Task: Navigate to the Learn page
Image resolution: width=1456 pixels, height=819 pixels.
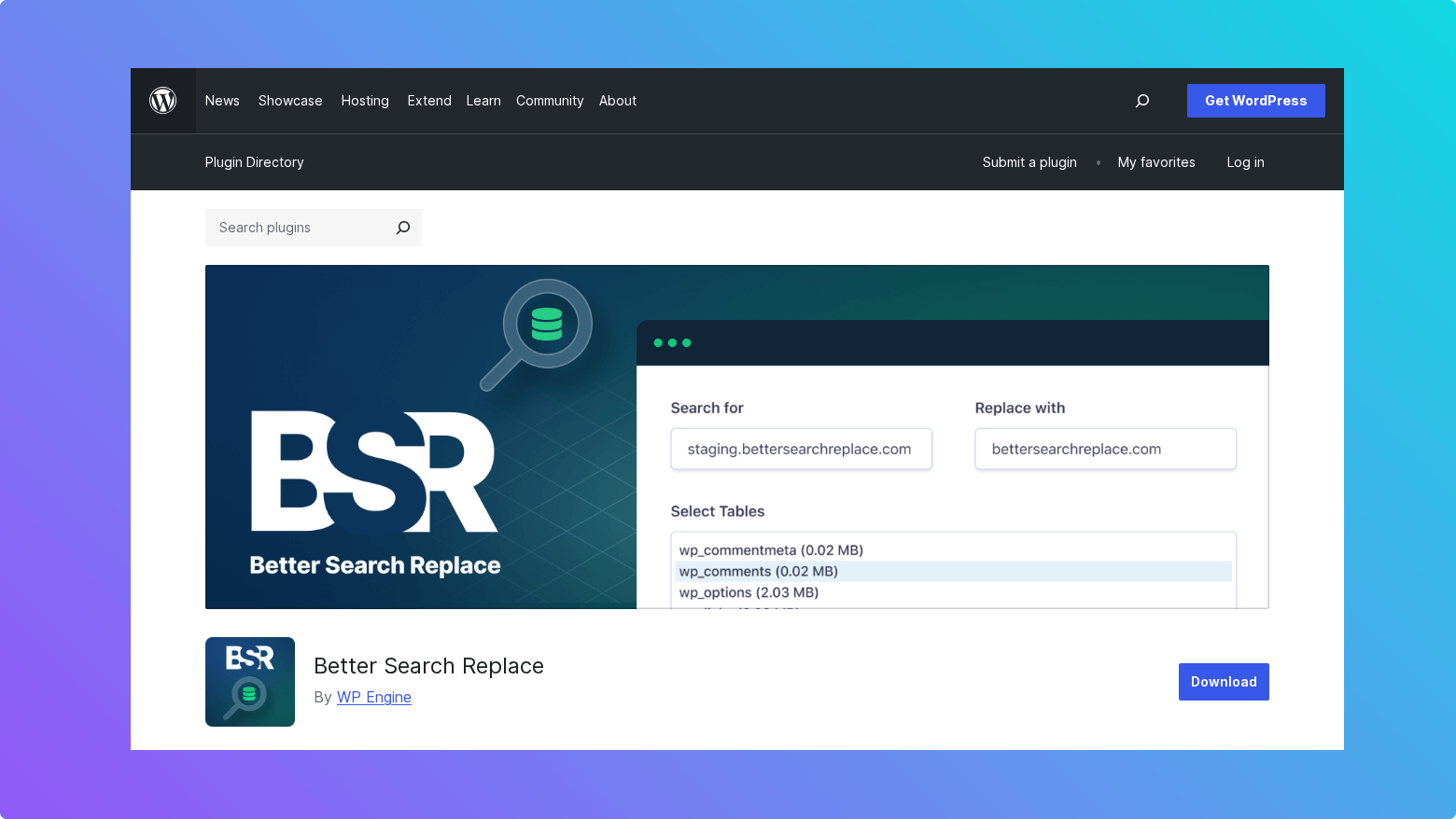Action: coord(483,100)
